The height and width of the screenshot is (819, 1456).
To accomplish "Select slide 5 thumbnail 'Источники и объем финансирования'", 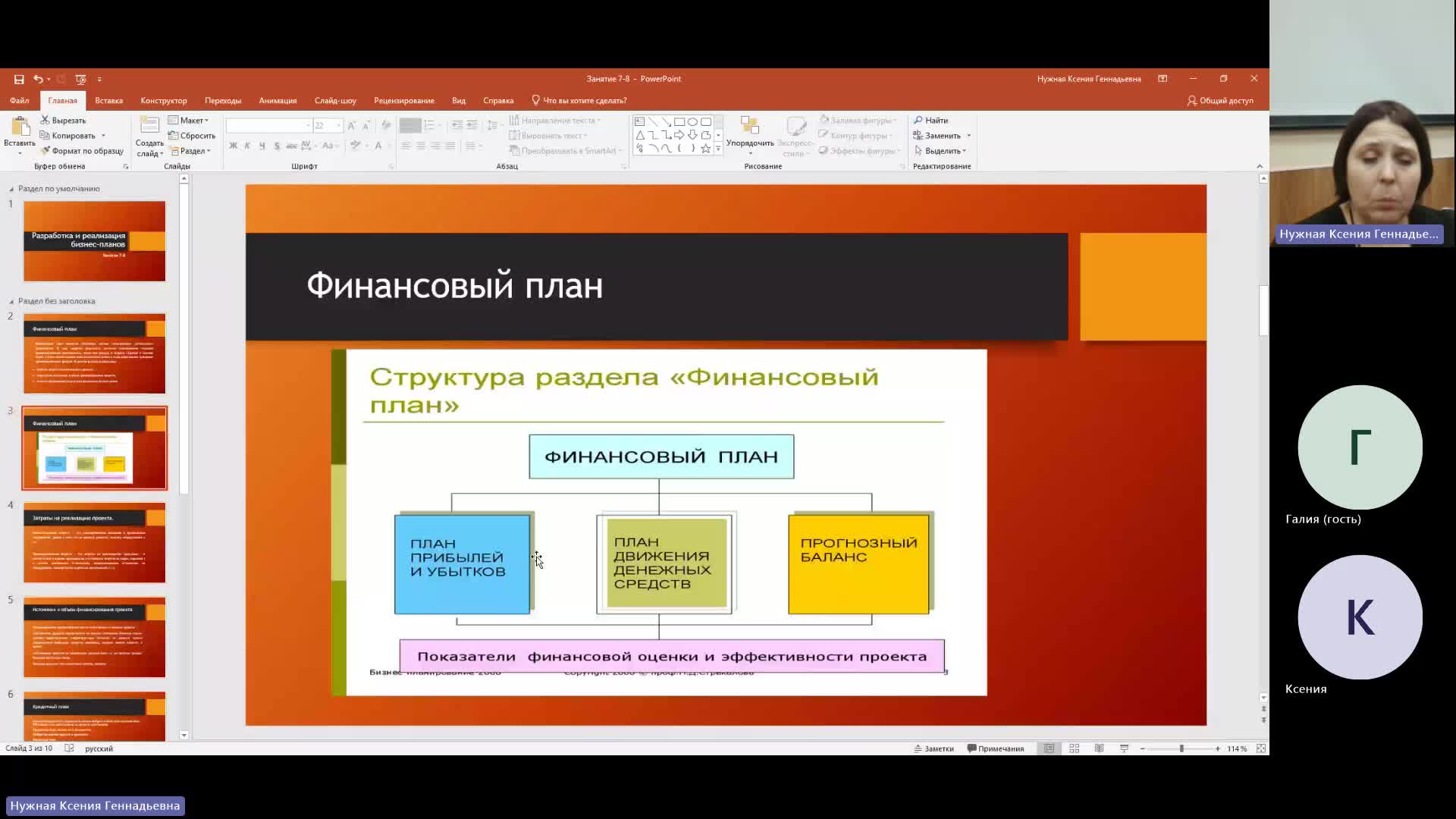I will (x=94, y=637).
